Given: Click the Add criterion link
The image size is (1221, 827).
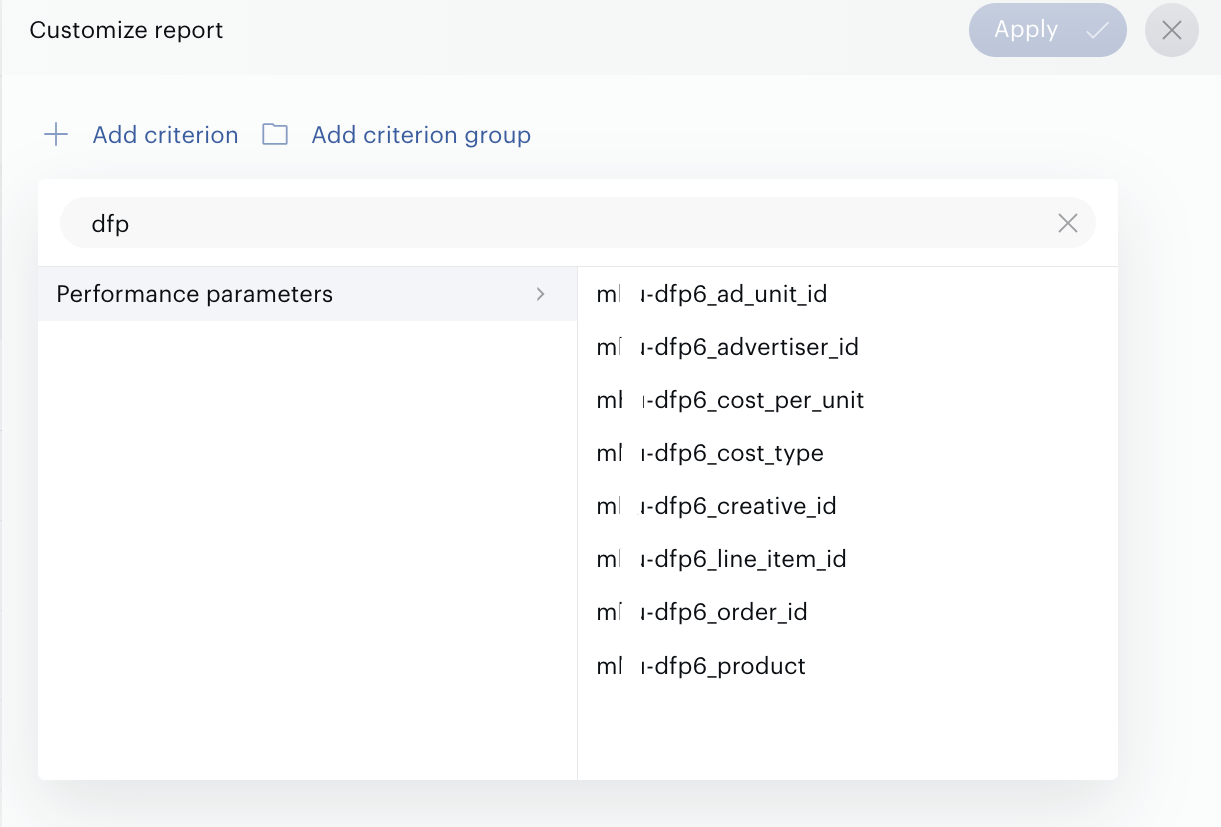Looking at the screenshot, I should 165,135.
